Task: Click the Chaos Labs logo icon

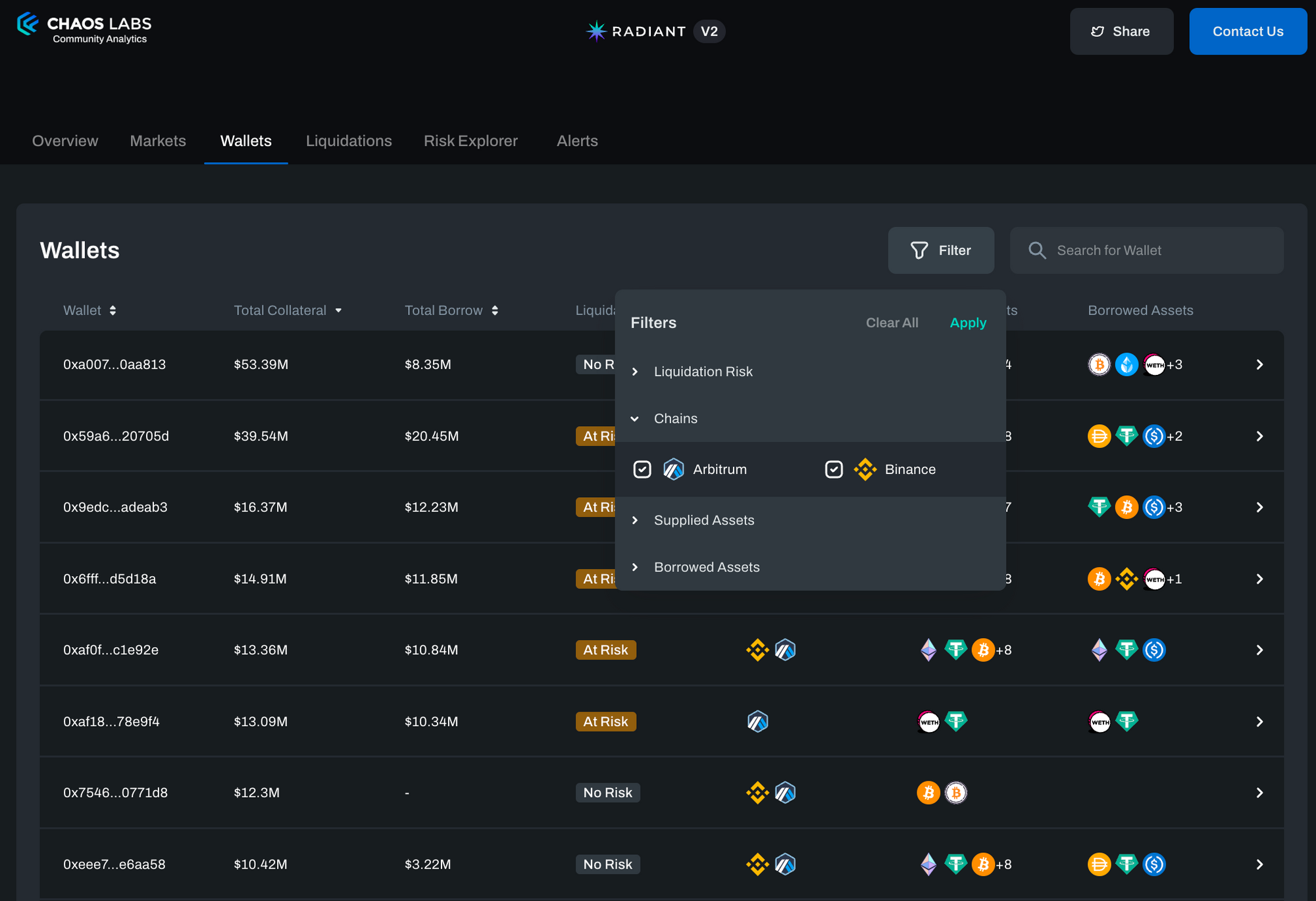Action: coord(28,24)
